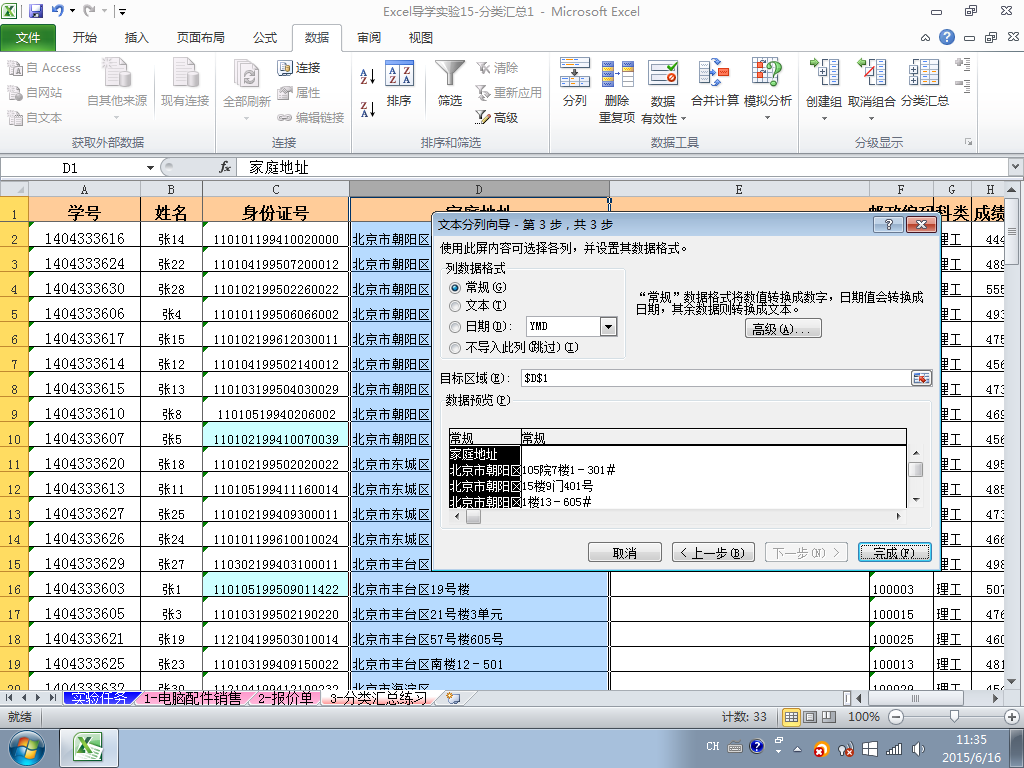1024x768 pixels.
Task: Click the Connections (连接) icon
Action: 298,68
